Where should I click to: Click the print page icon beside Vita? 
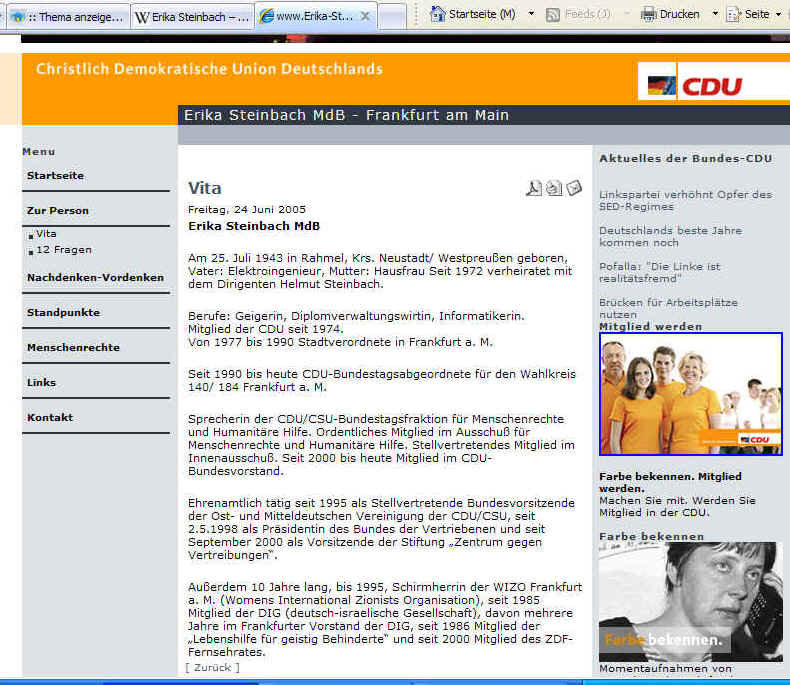click(x=554, y=189)
